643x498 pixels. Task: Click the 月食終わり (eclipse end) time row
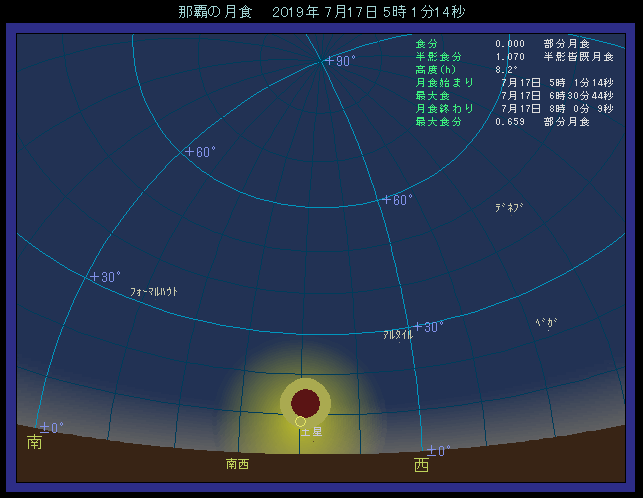502,108
